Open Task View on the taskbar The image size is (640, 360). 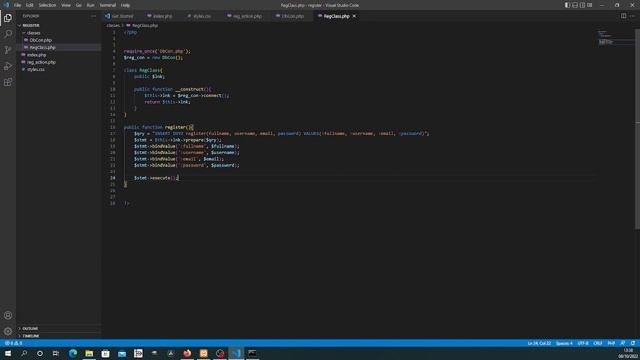pos(56,353)
